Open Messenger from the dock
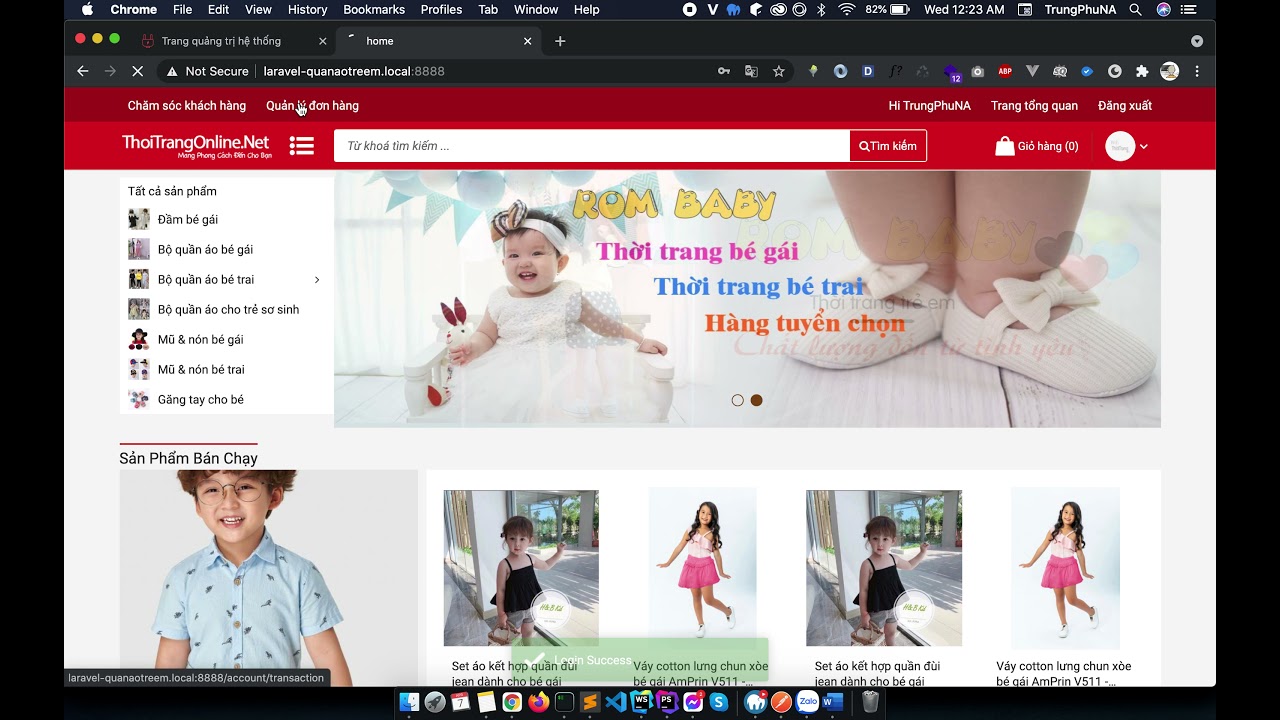Screen dimensions: 1280x720 click(692, 702)
